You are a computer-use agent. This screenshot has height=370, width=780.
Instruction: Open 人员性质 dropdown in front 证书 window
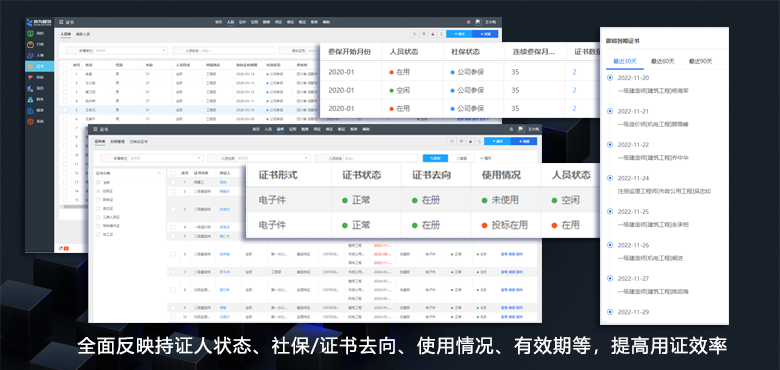pos(273,158)
